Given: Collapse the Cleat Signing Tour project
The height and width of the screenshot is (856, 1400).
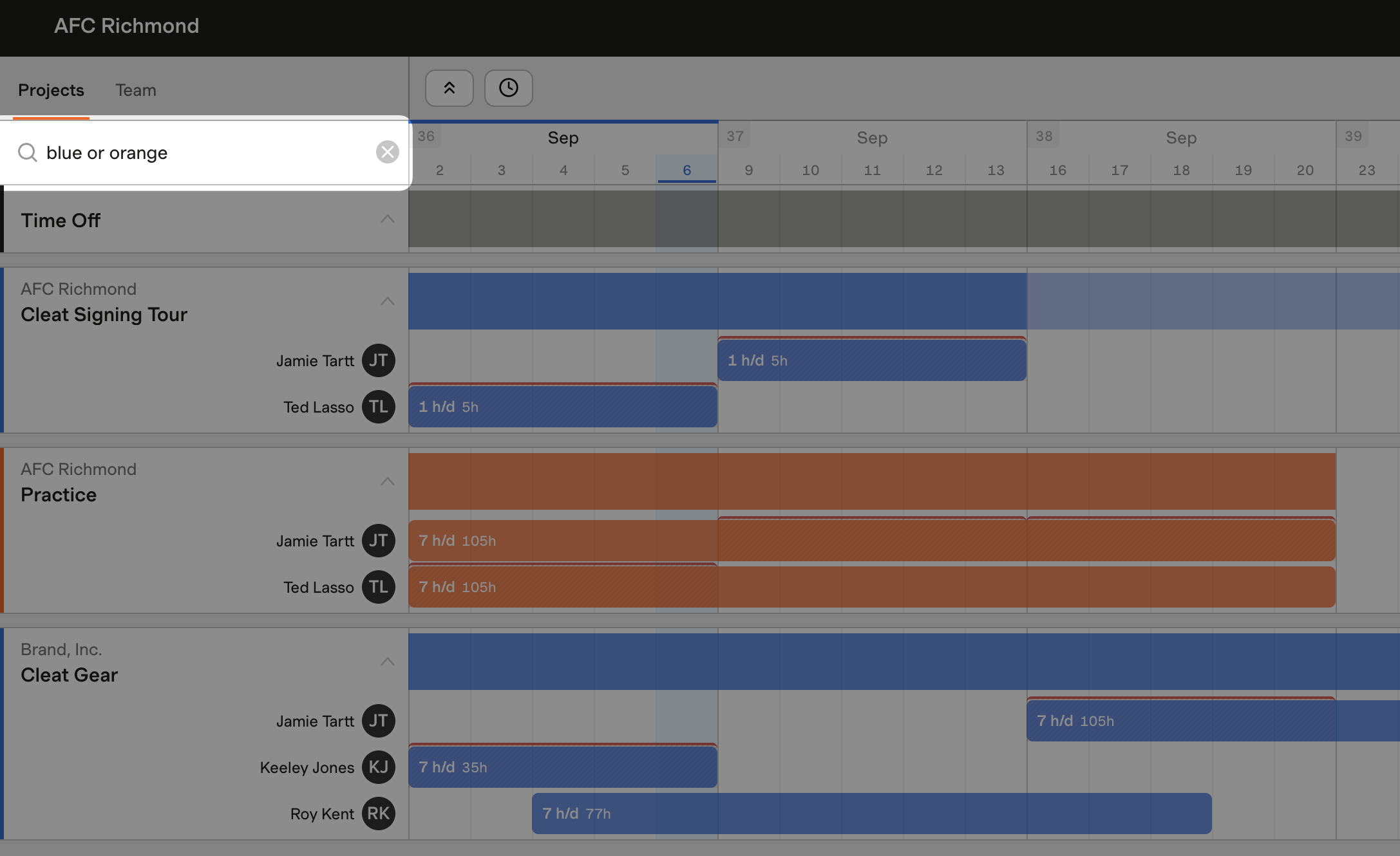Looking at the screenshot, I should tap(387, 301).
